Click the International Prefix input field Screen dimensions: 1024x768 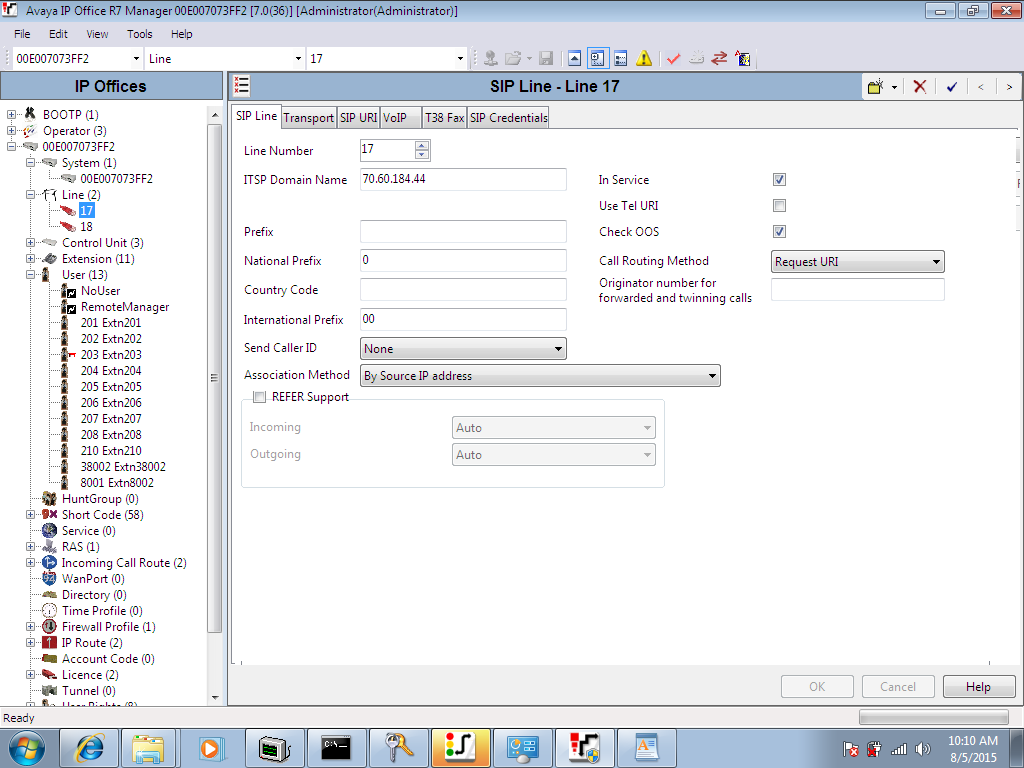[463, 319]
